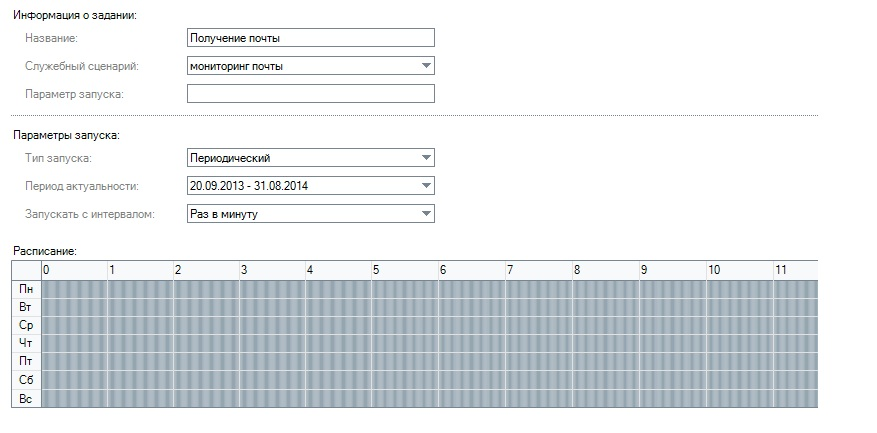Focus the empty Параметр запуска text field
Screen dimensions: 877x433
(310, 94)
